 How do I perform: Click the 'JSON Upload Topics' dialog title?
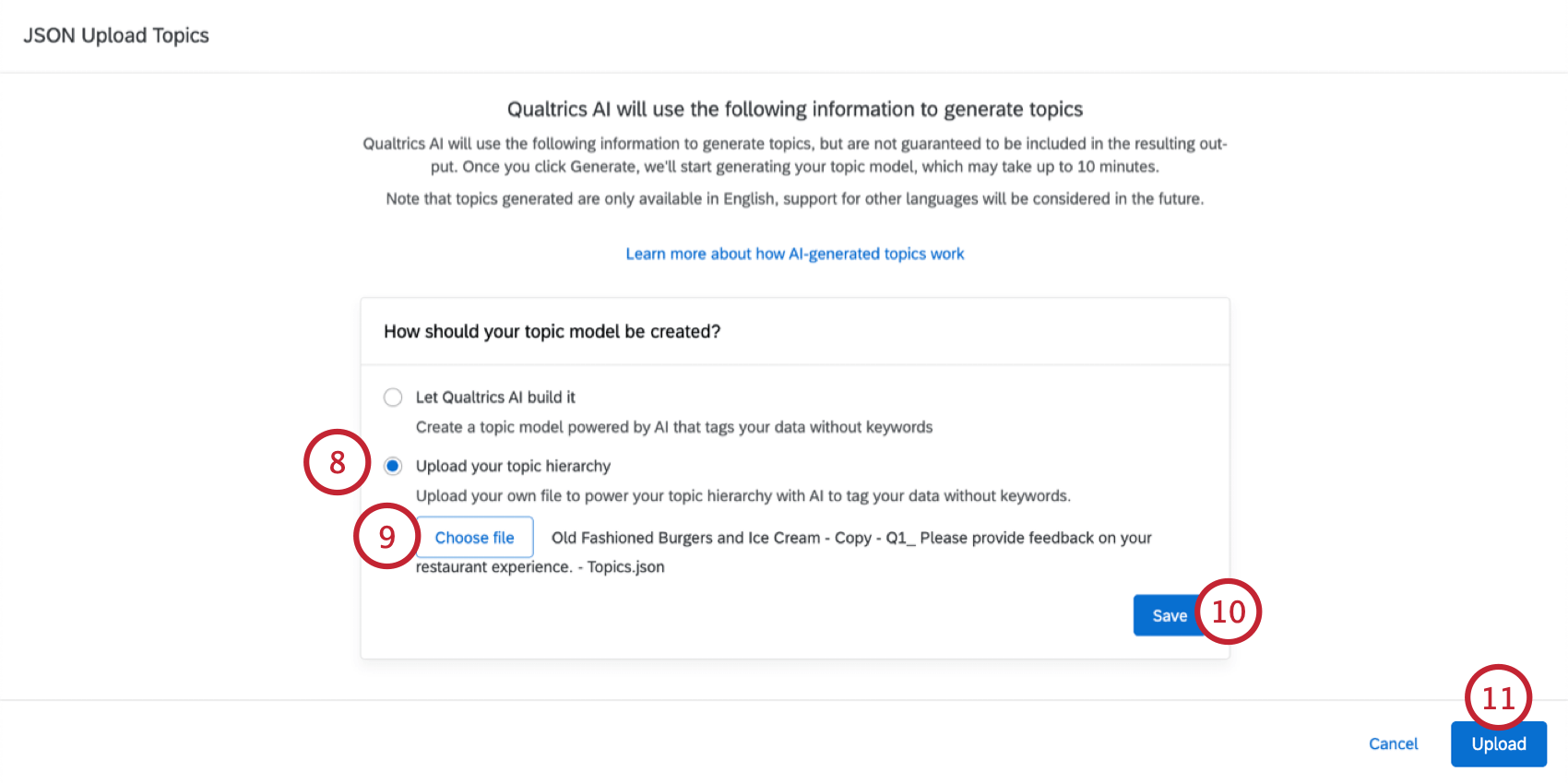[x=116, y=35]
